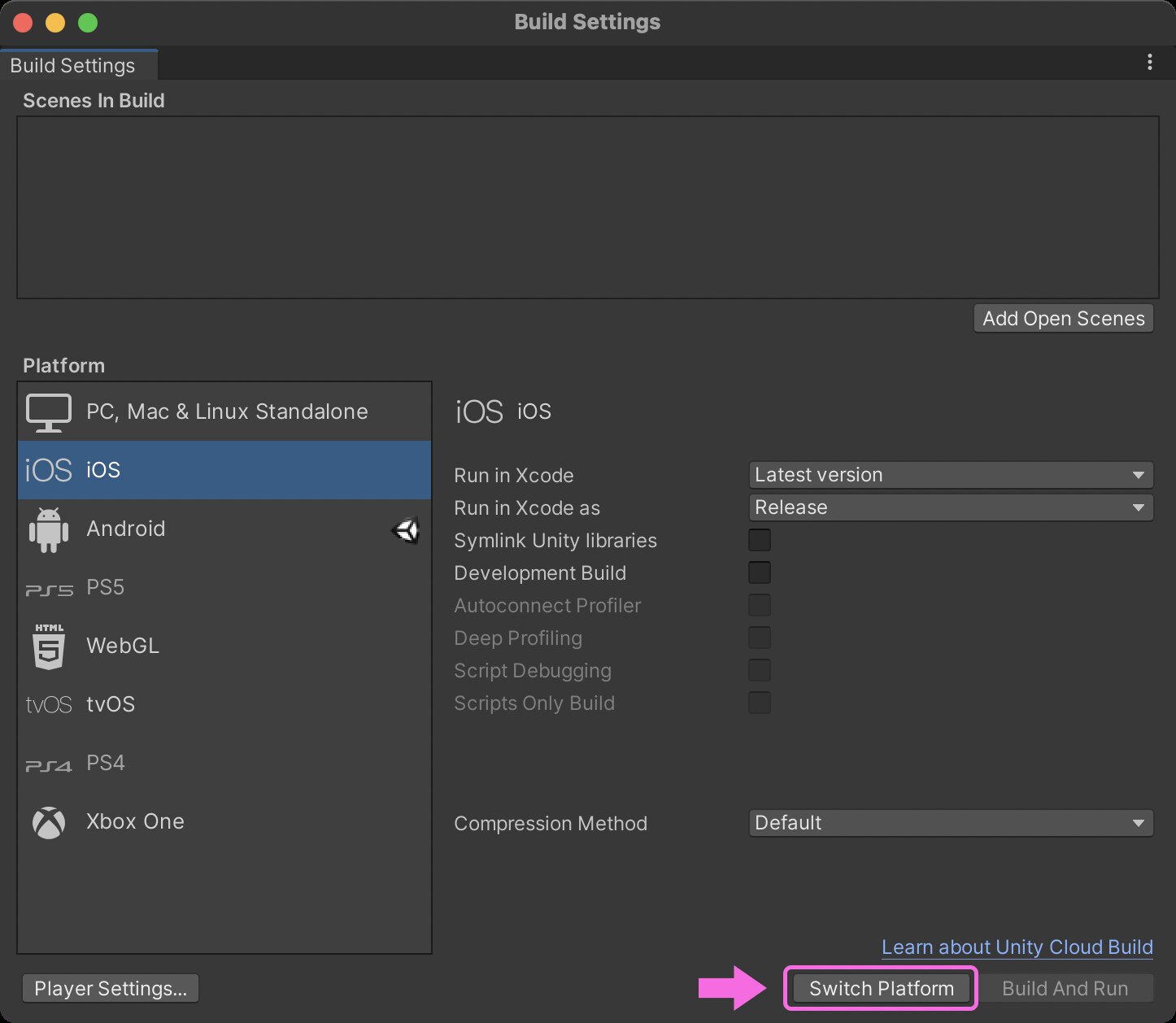
Task: Select the iOS platform label in list
Action: [103, 470]
